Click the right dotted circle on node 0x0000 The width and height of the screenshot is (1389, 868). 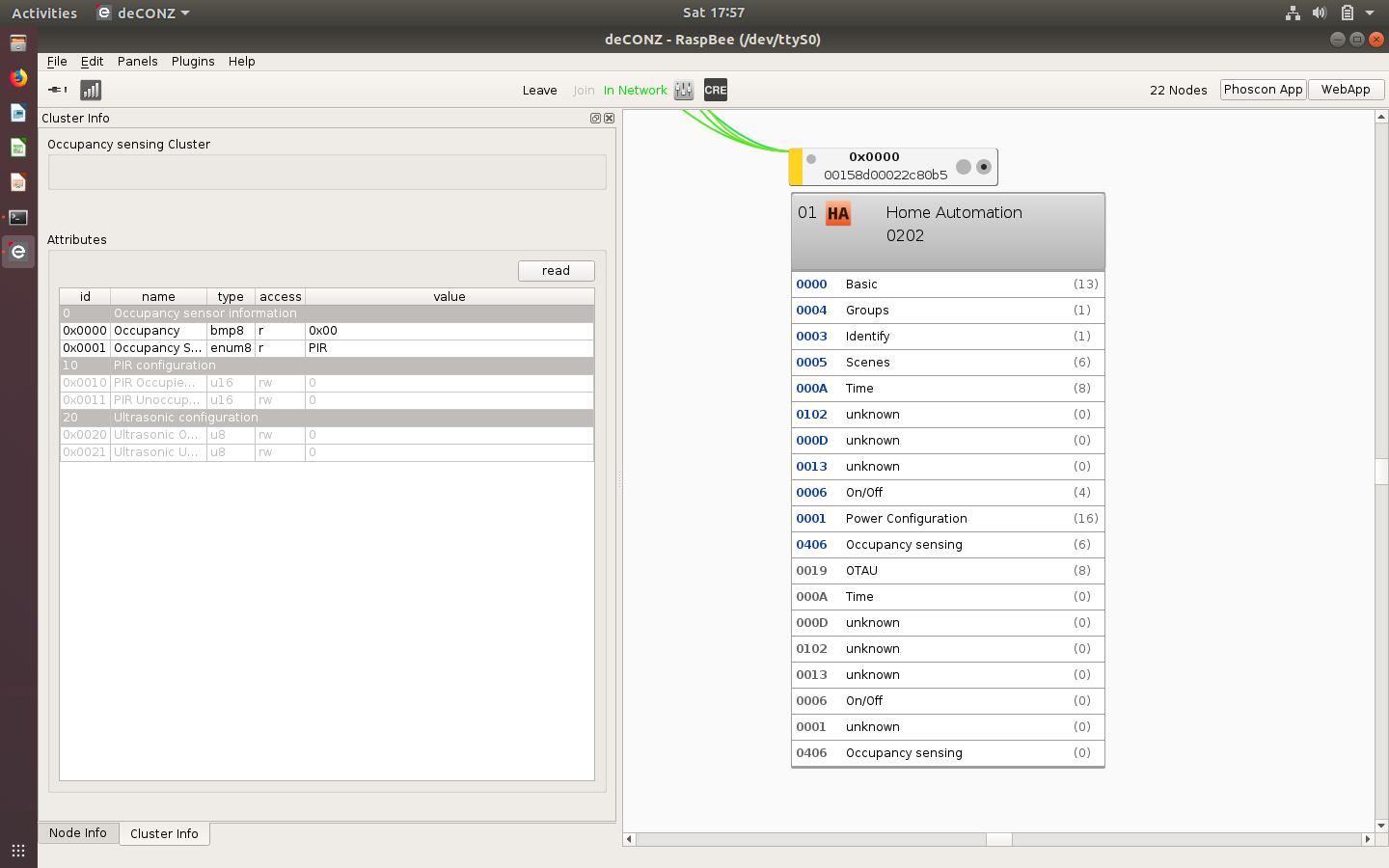tap(984, 167)
